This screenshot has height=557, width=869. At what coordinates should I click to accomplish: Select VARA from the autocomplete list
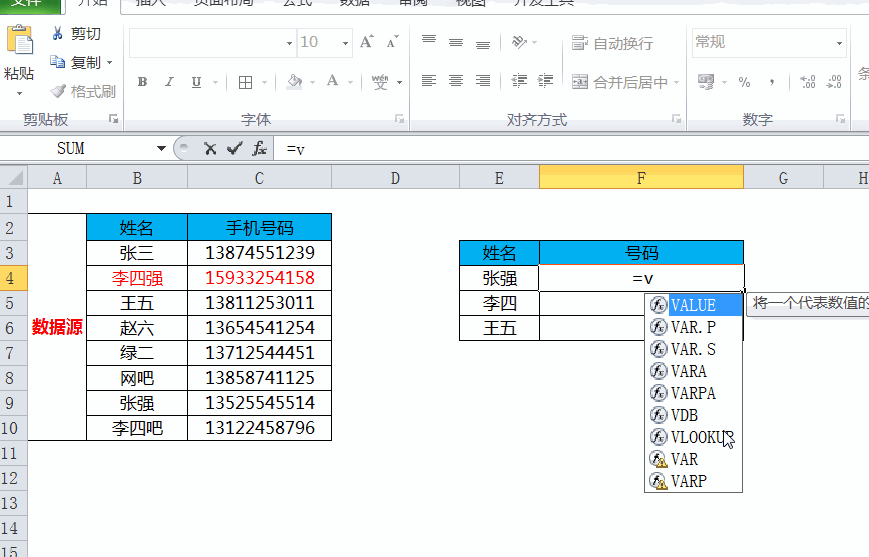(x=694, y=371)
